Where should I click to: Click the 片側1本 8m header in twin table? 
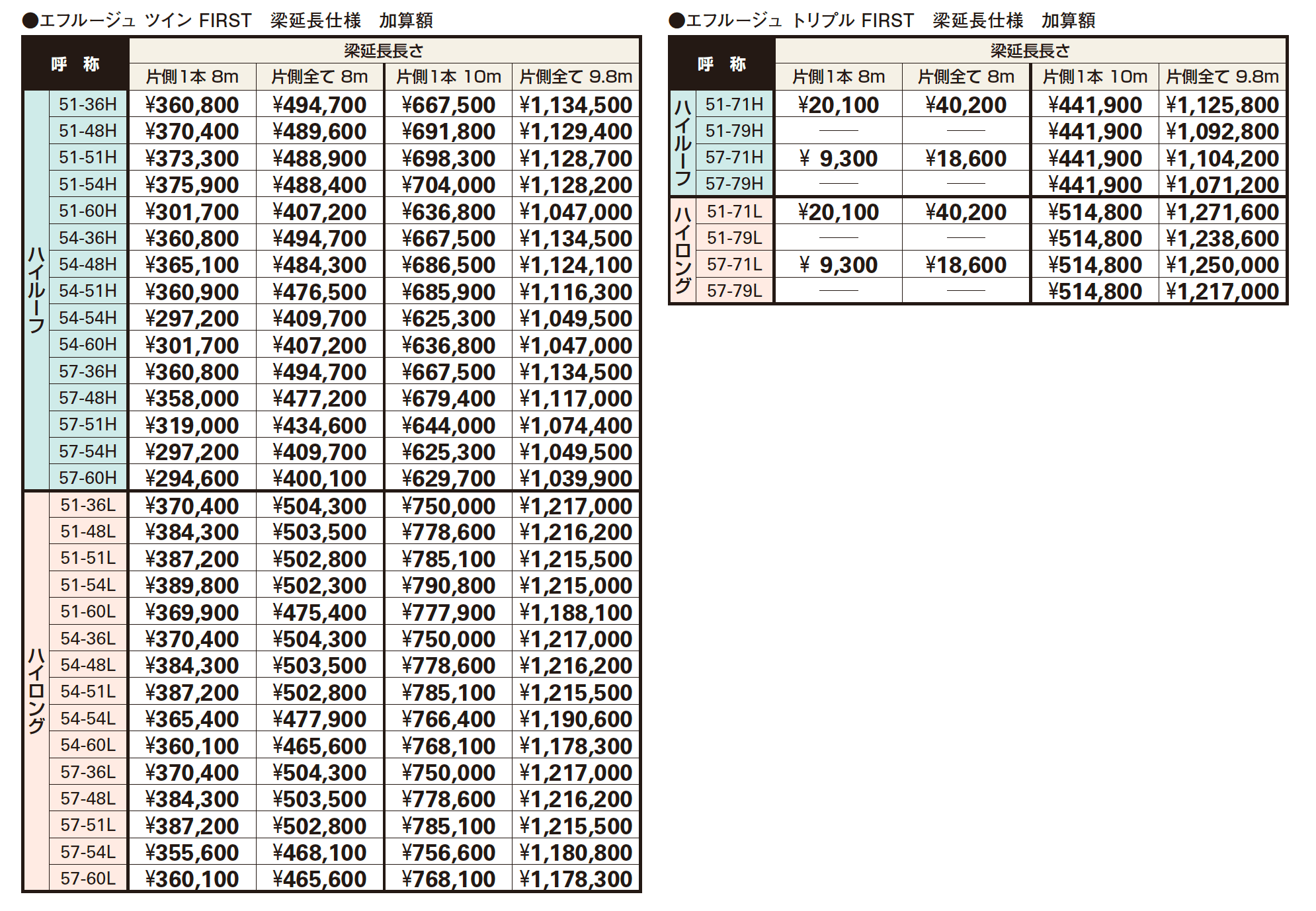point(192,77)
